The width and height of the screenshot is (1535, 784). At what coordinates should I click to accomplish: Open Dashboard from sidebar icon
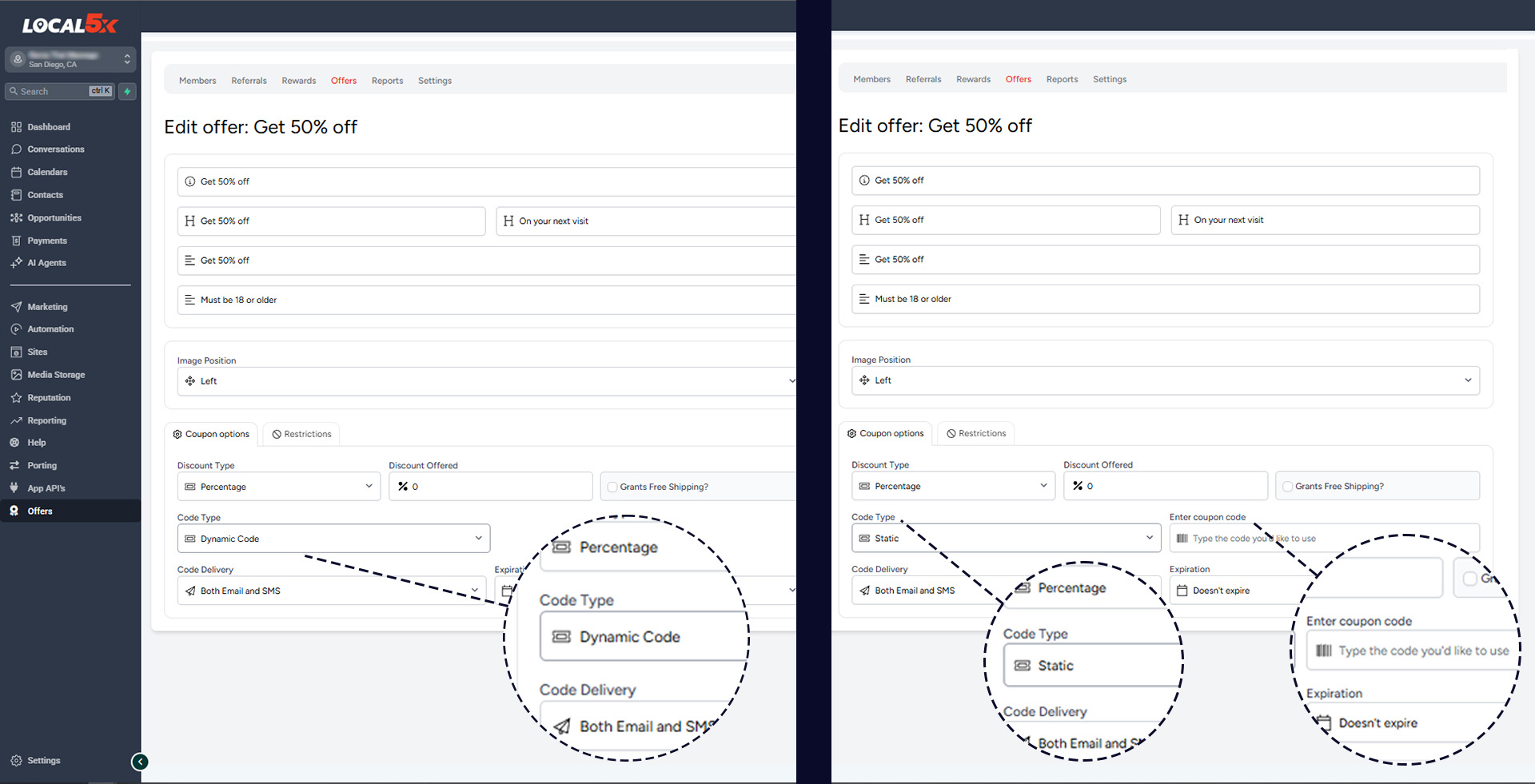point(16,127)
